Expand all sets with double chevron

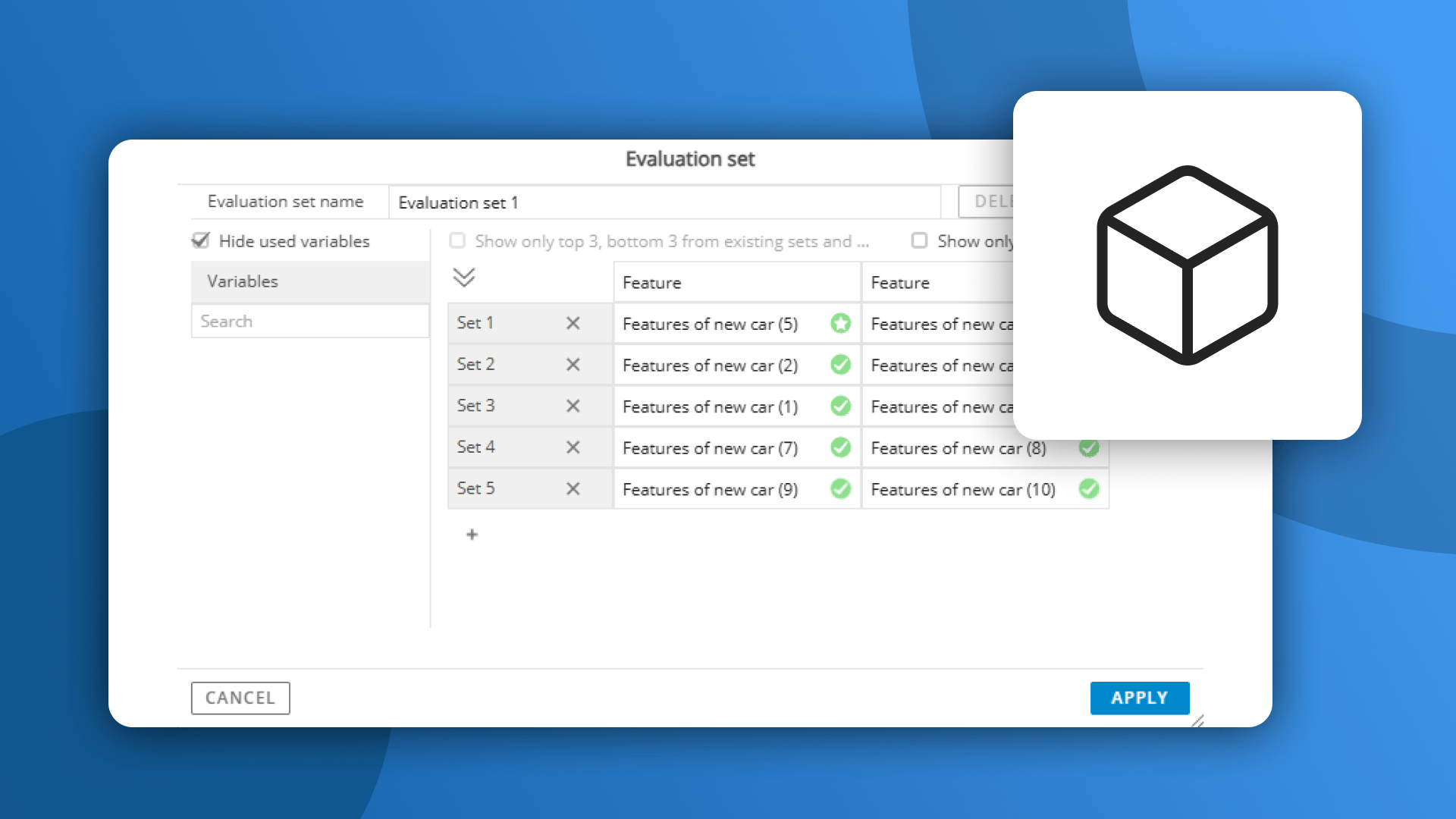[464, 278]
